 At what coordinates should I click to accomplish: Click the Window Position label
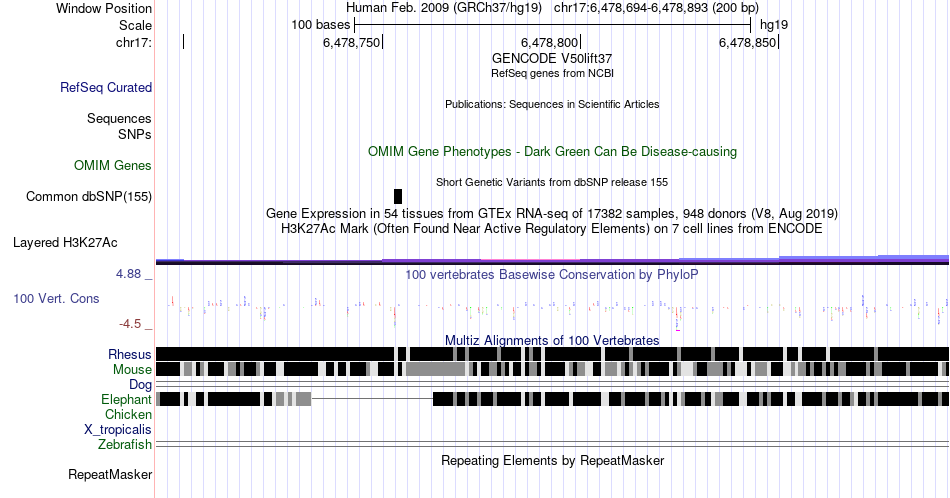(104, 8)
